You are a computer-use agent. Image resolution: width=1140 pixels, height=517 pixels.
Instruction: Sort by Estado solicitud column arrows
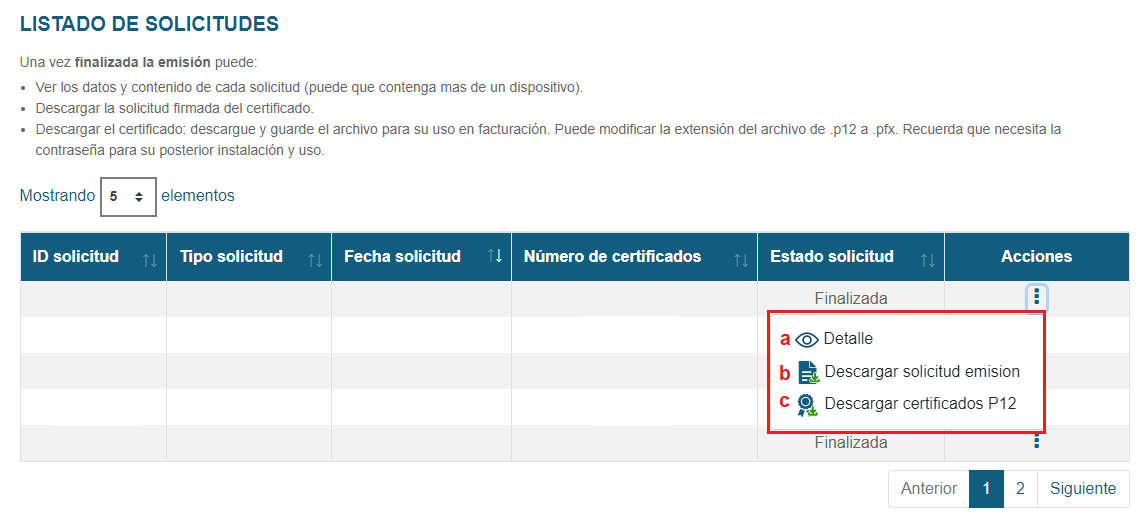pos(928,260)
